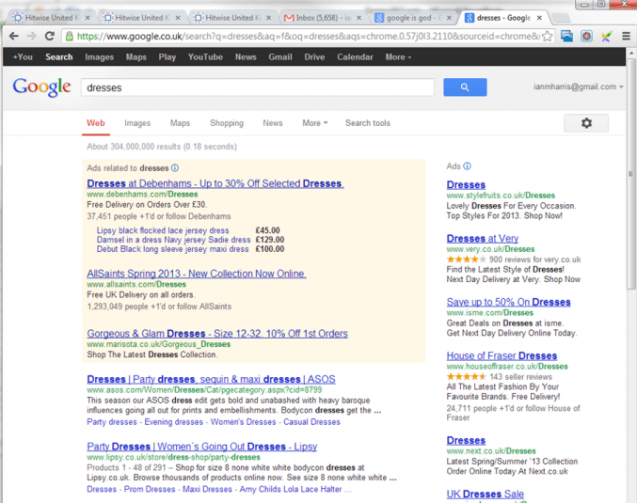637x503 pixels.
Task: Click the colorful pinwheel extension icon
Action: pyautogui.click(x=606, y=37)
